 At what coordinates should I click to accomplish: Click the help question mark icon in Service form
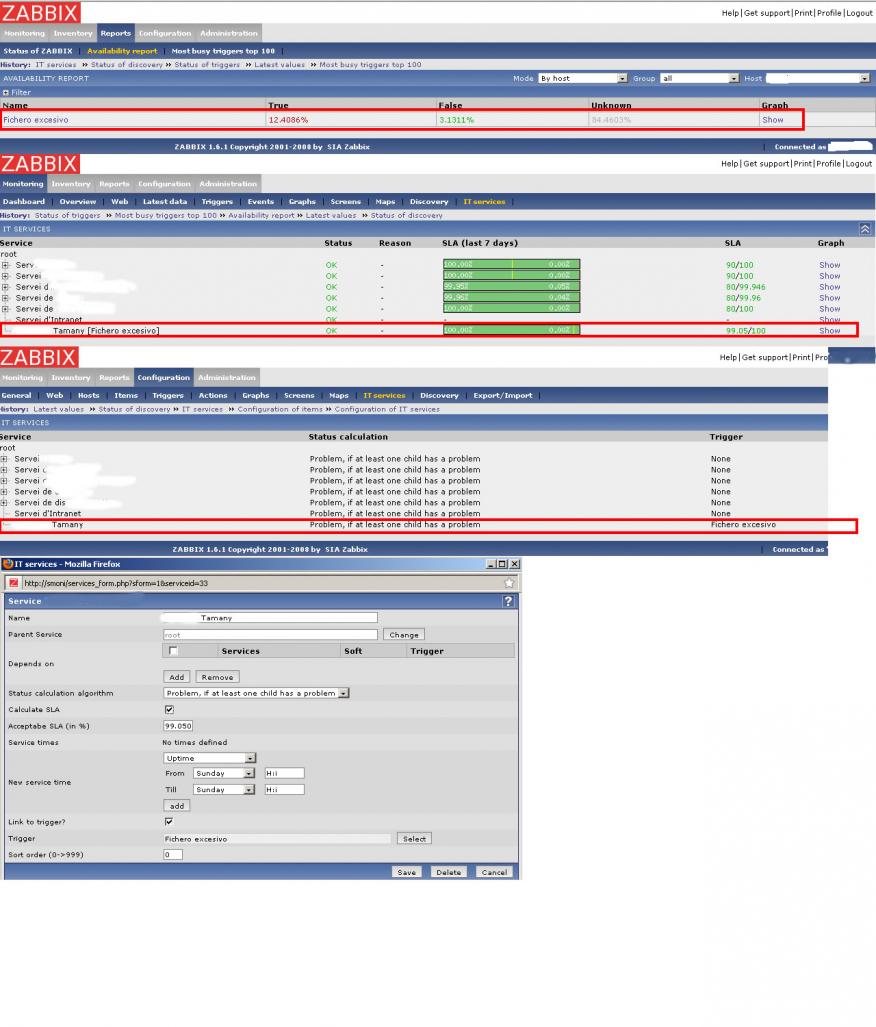pos(508,601)
